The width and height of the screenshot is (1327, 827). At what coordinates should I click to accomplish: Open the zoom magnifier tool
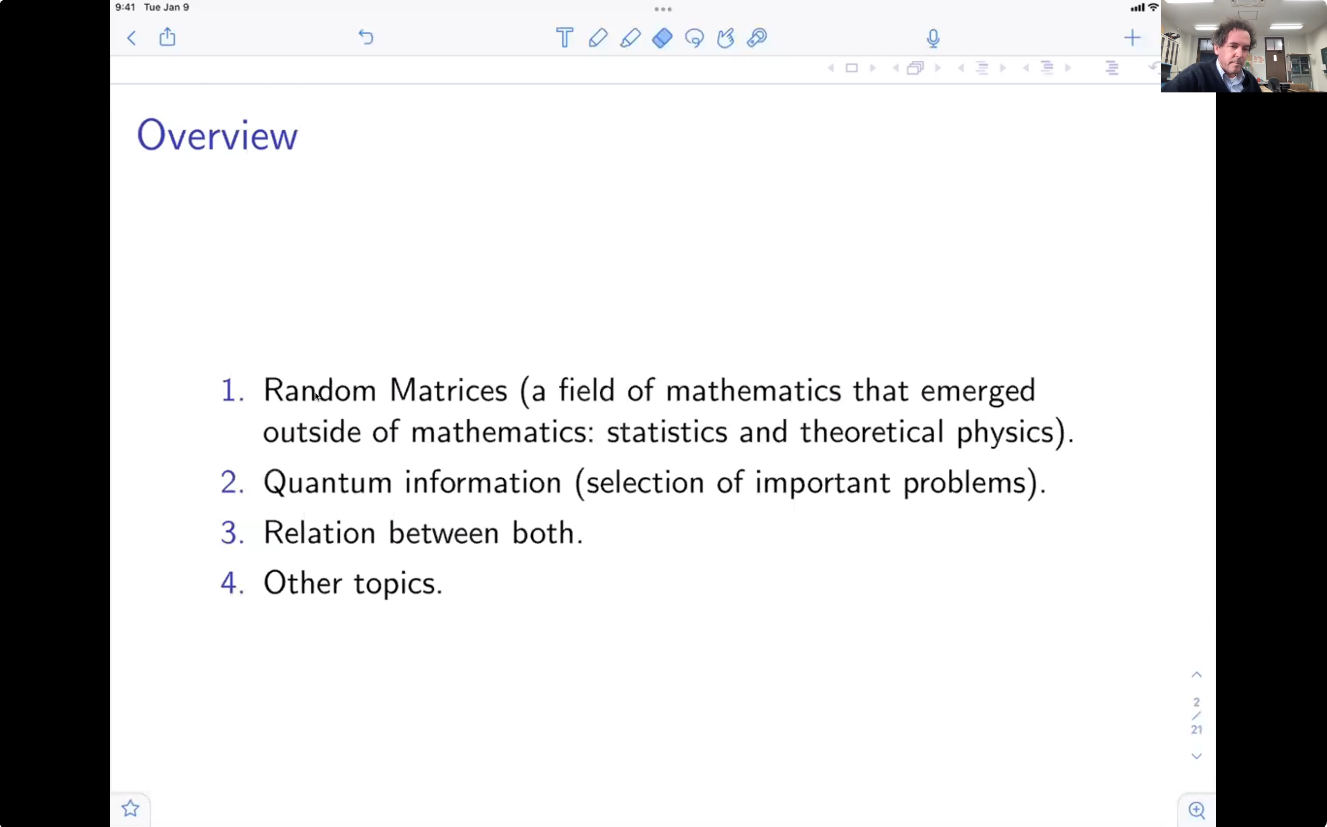[1197, 810]
